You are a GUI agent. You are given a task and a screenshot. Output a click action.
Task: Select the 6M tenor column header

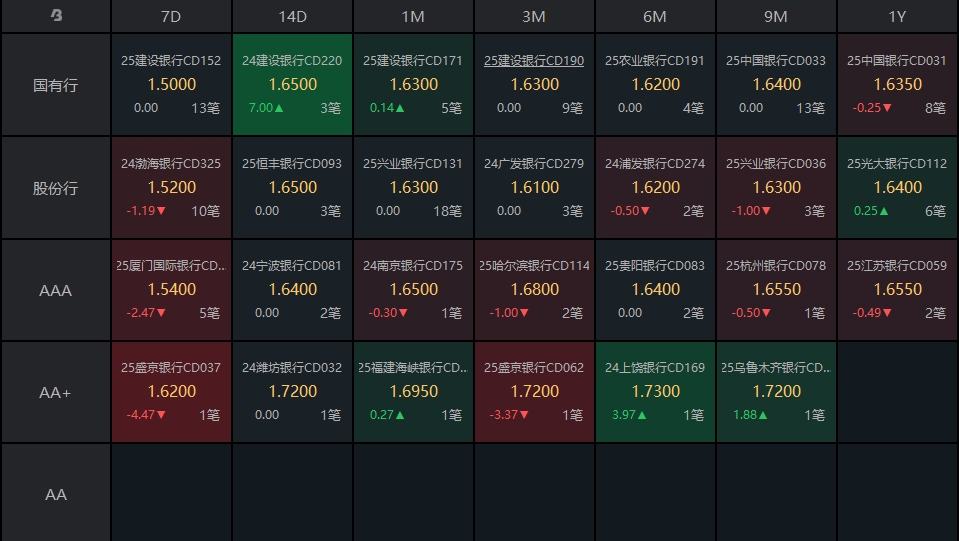coord(655,17)
